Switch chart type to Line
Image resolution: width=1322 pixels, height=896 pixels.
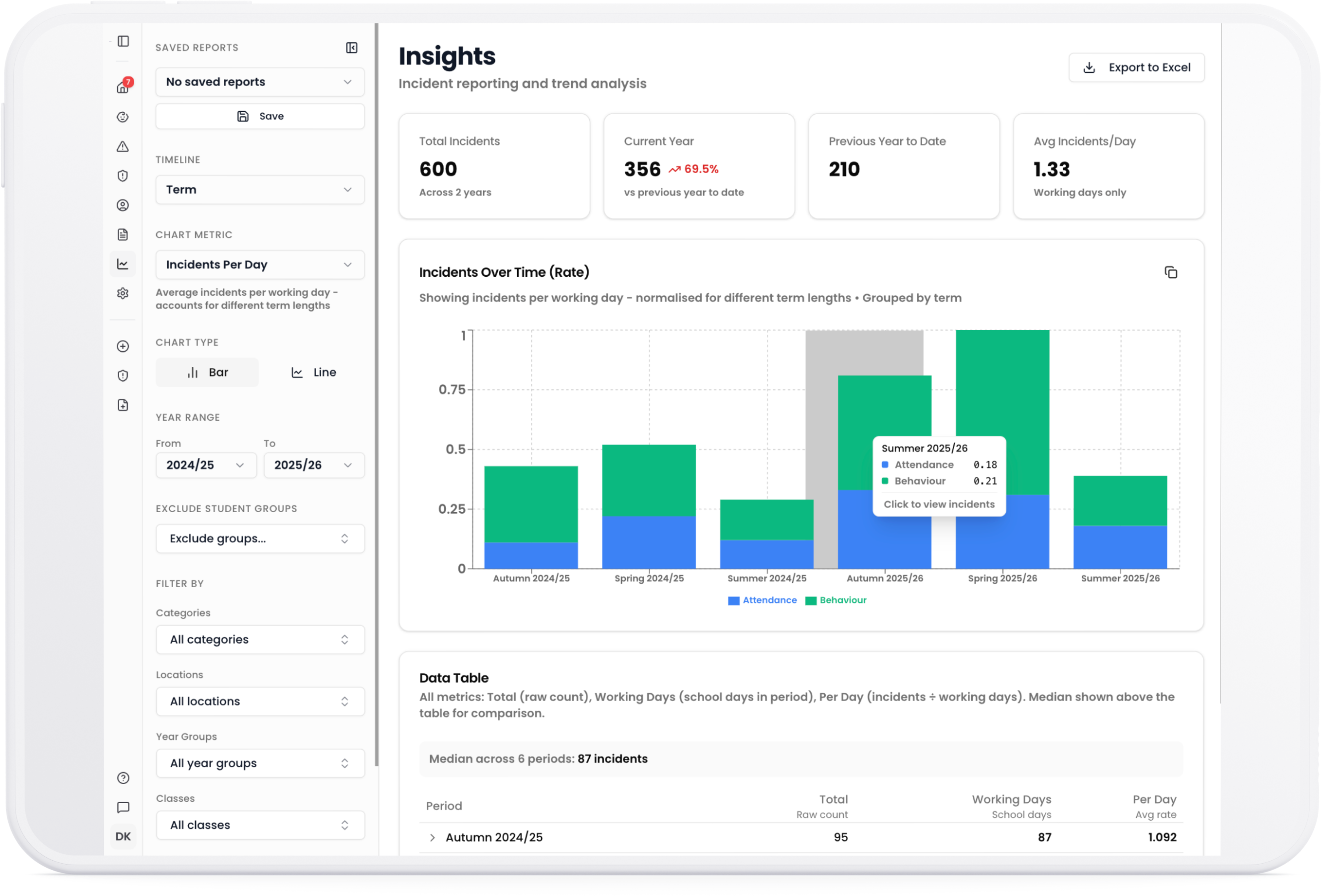pos(313,372)
